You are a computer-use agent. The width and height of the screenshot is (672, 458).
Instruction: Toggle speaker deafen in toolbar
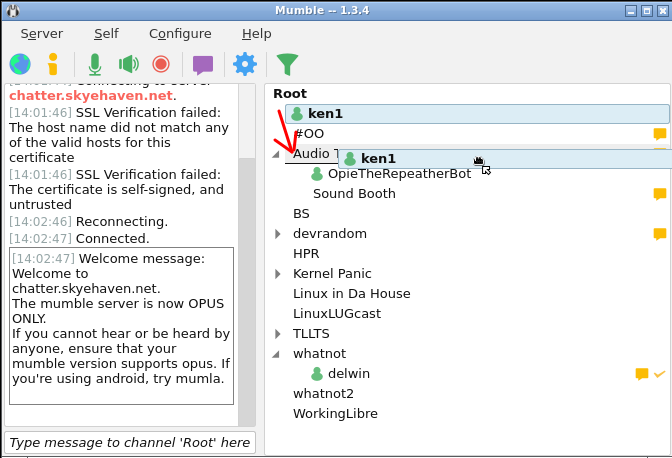point(128,65)
